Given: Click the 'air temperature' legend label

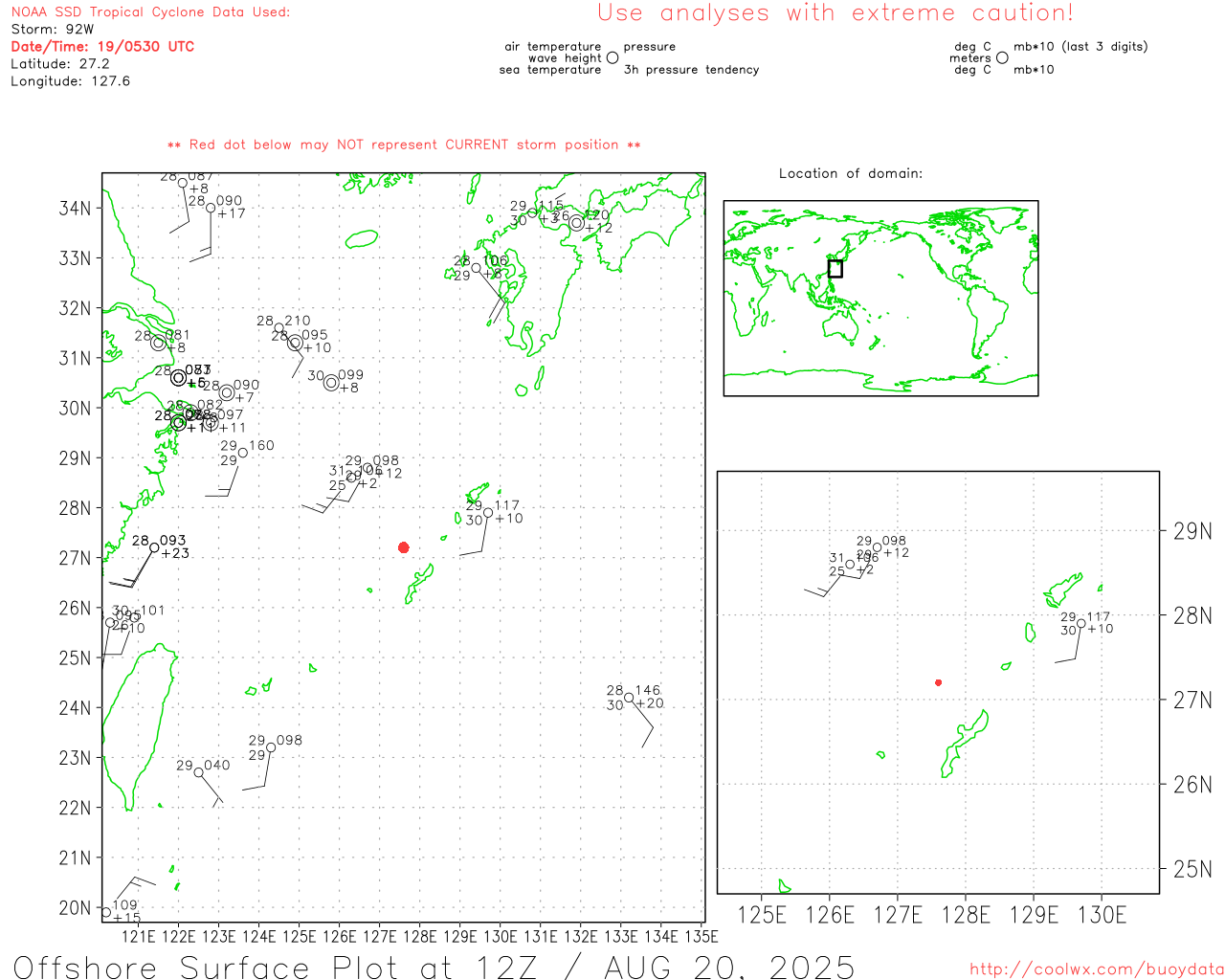Looking at the screenshot, I should click(553, 47).
